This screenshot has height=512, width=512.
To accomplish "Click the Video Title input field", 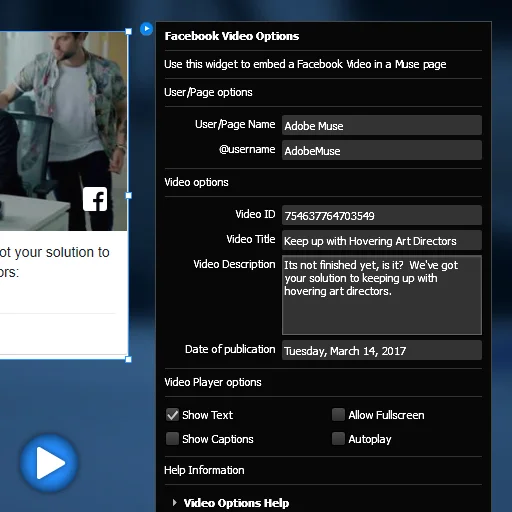I will click(382, 240).
